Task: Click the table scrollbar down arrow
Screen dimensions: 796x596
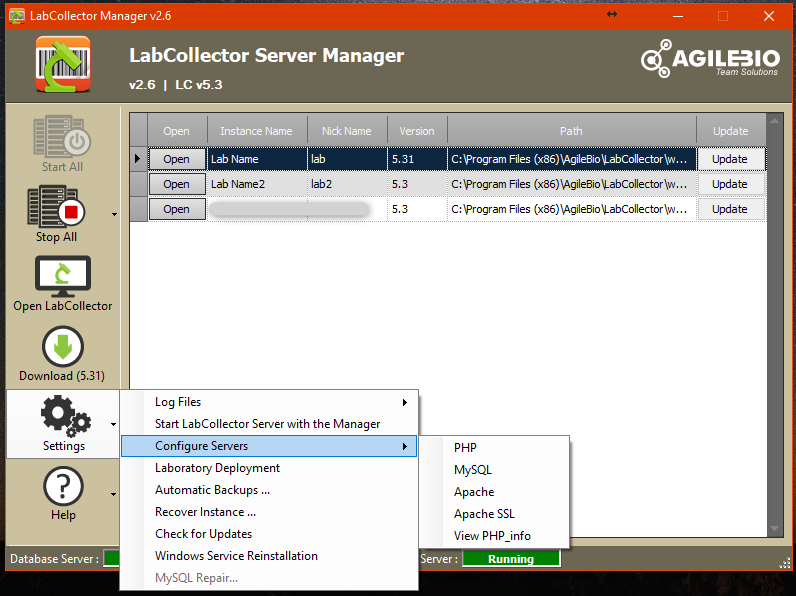Action: click(774, 529)
